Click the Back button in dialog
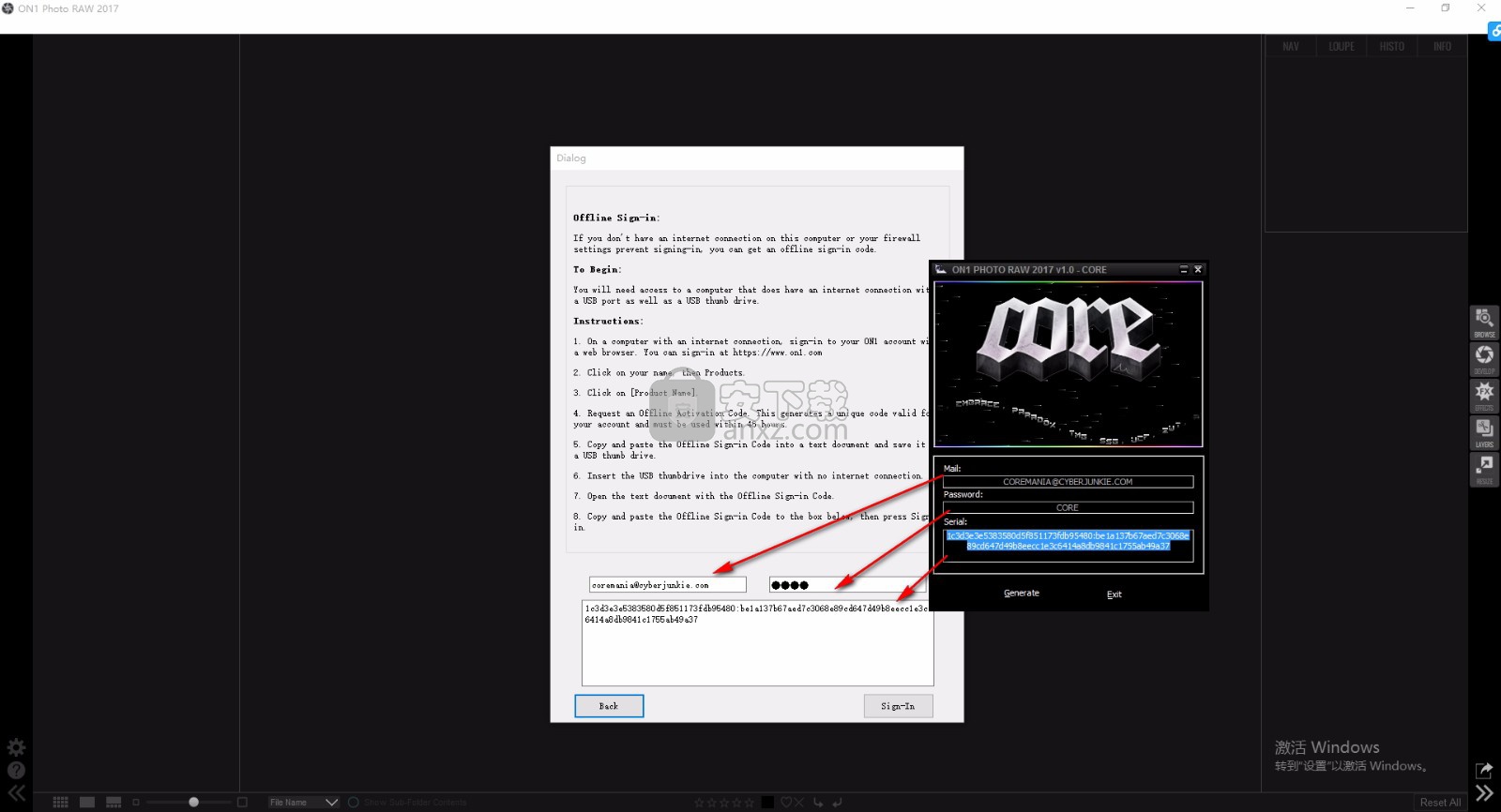The image size is (1501, 812). (x=609, y=706)
